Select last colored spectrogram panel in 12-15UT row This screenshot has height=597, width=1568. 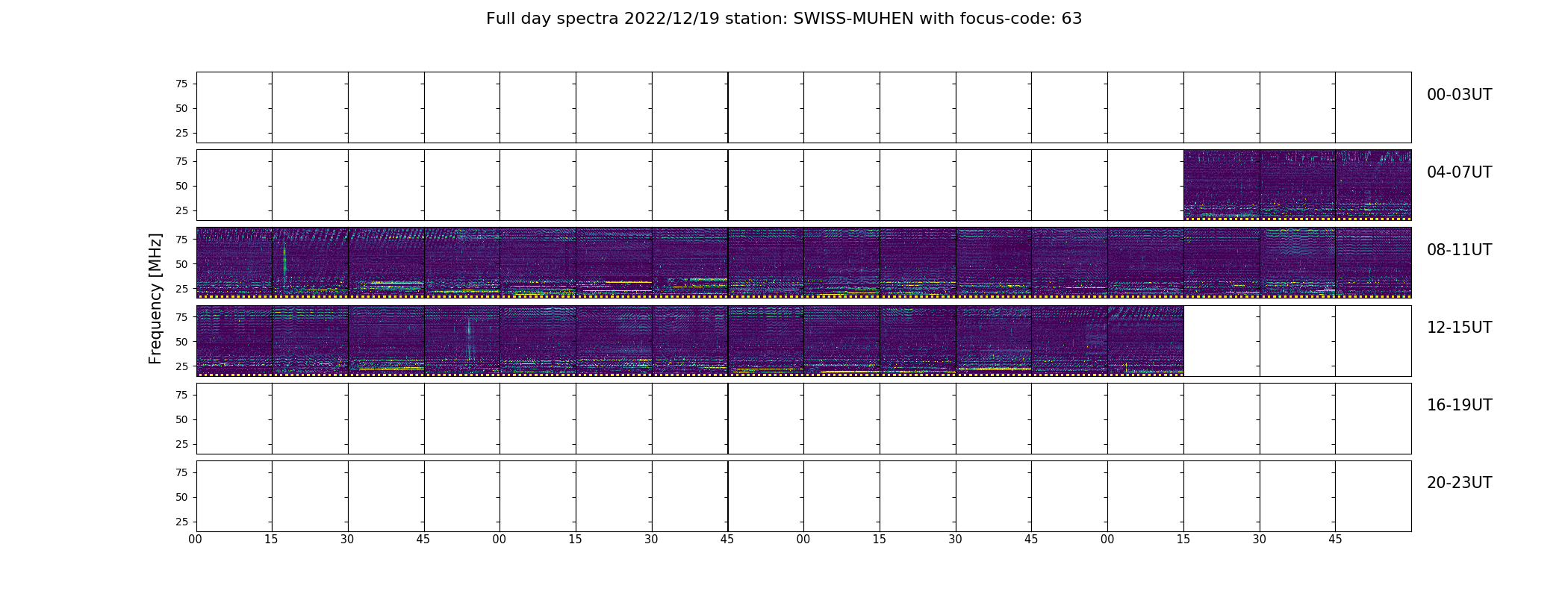click(x=1145, y=340)
